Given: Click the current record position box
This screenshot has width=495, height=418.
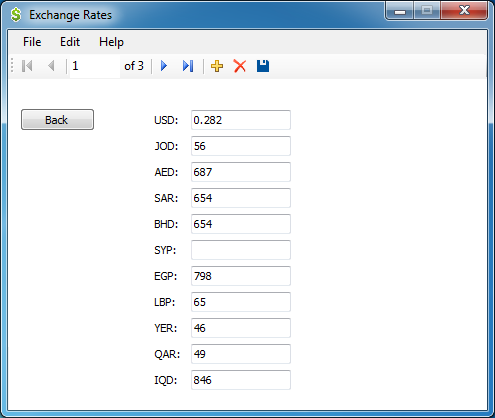Looking at the screenshot, I should coord(95,66).
